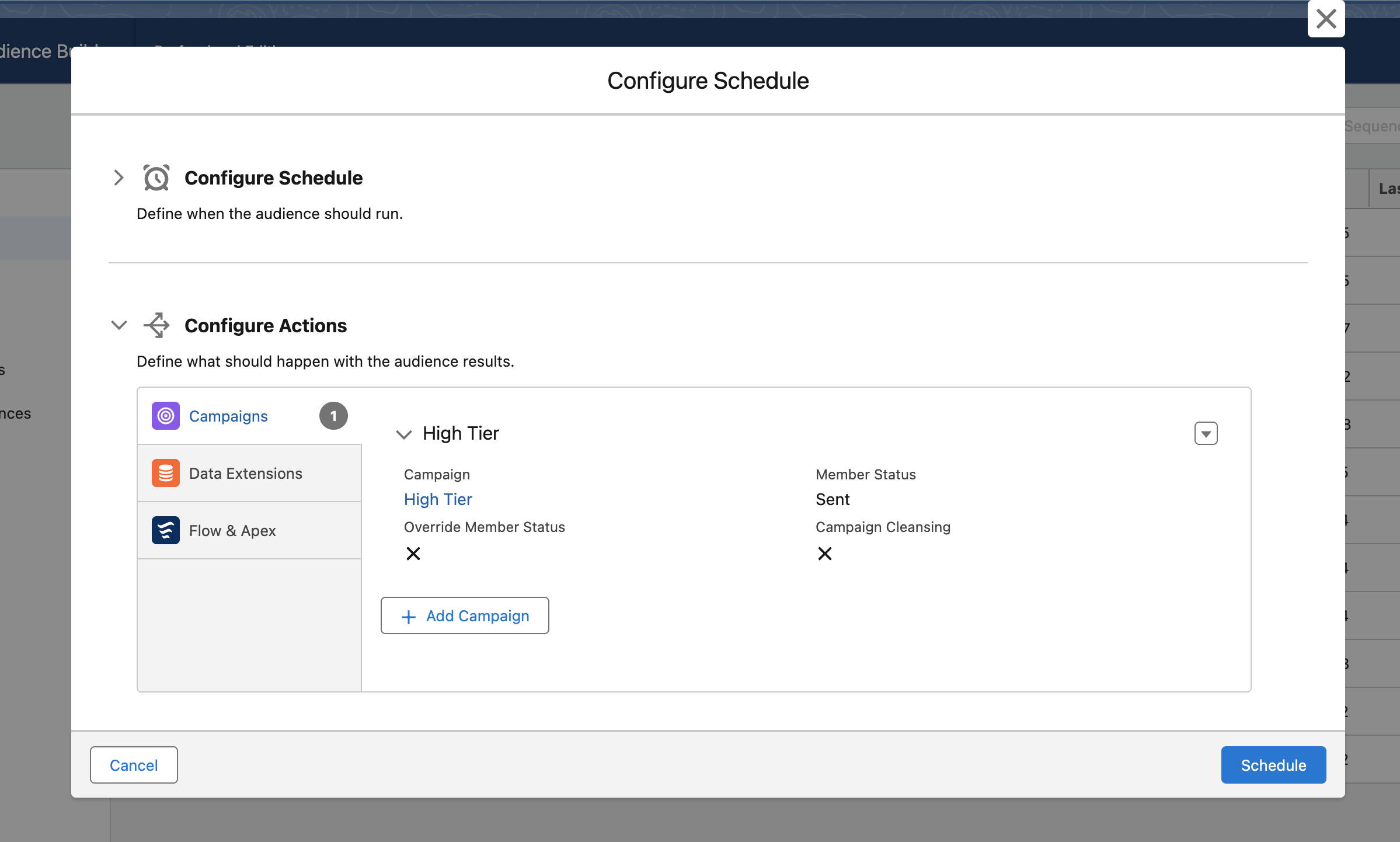Open the High Tier actions dropdown menu
The image size is (1400, 842).
pos(1206,433)
